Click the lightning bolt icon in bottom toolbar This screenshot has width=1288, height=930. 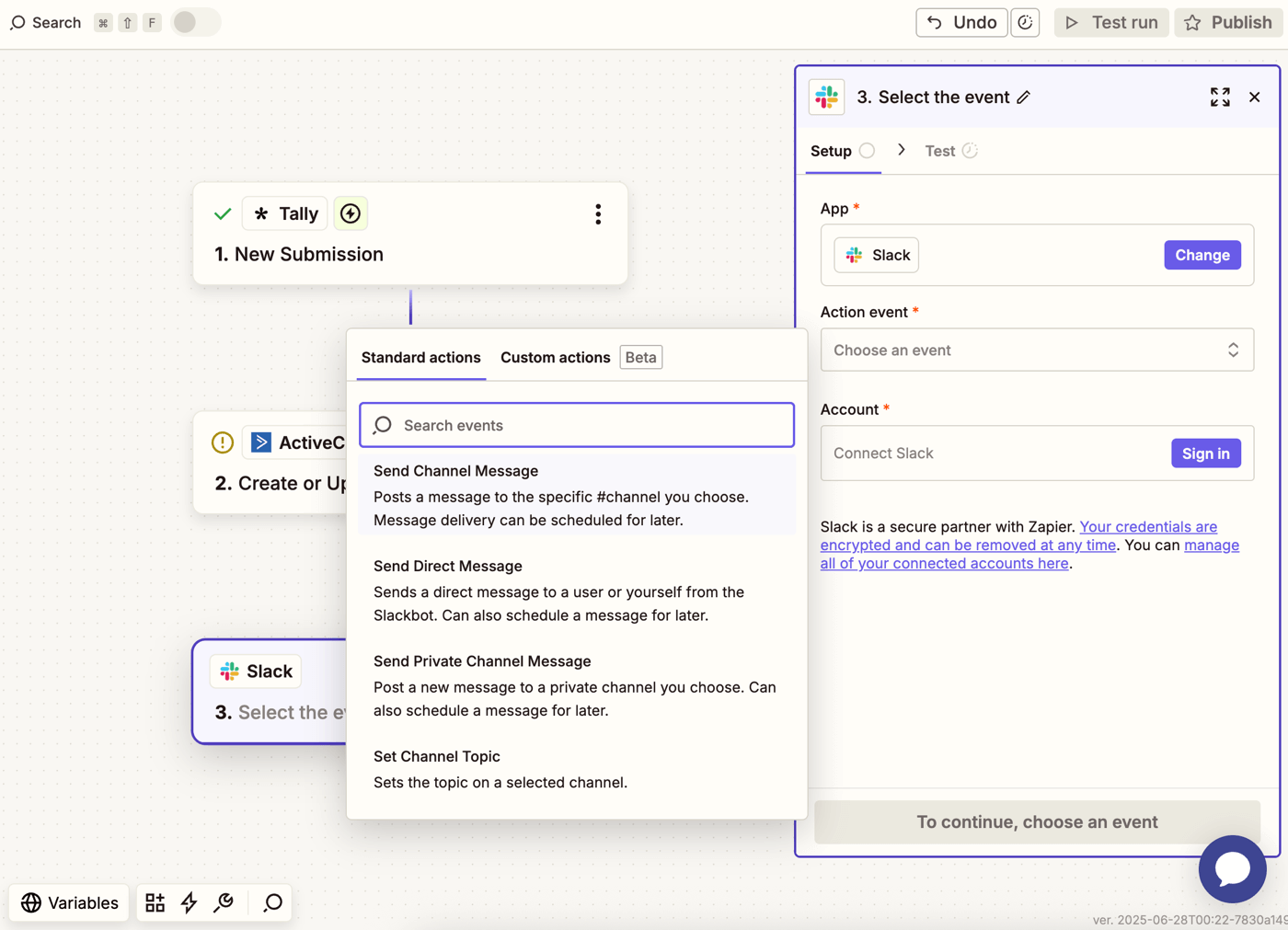190,903
